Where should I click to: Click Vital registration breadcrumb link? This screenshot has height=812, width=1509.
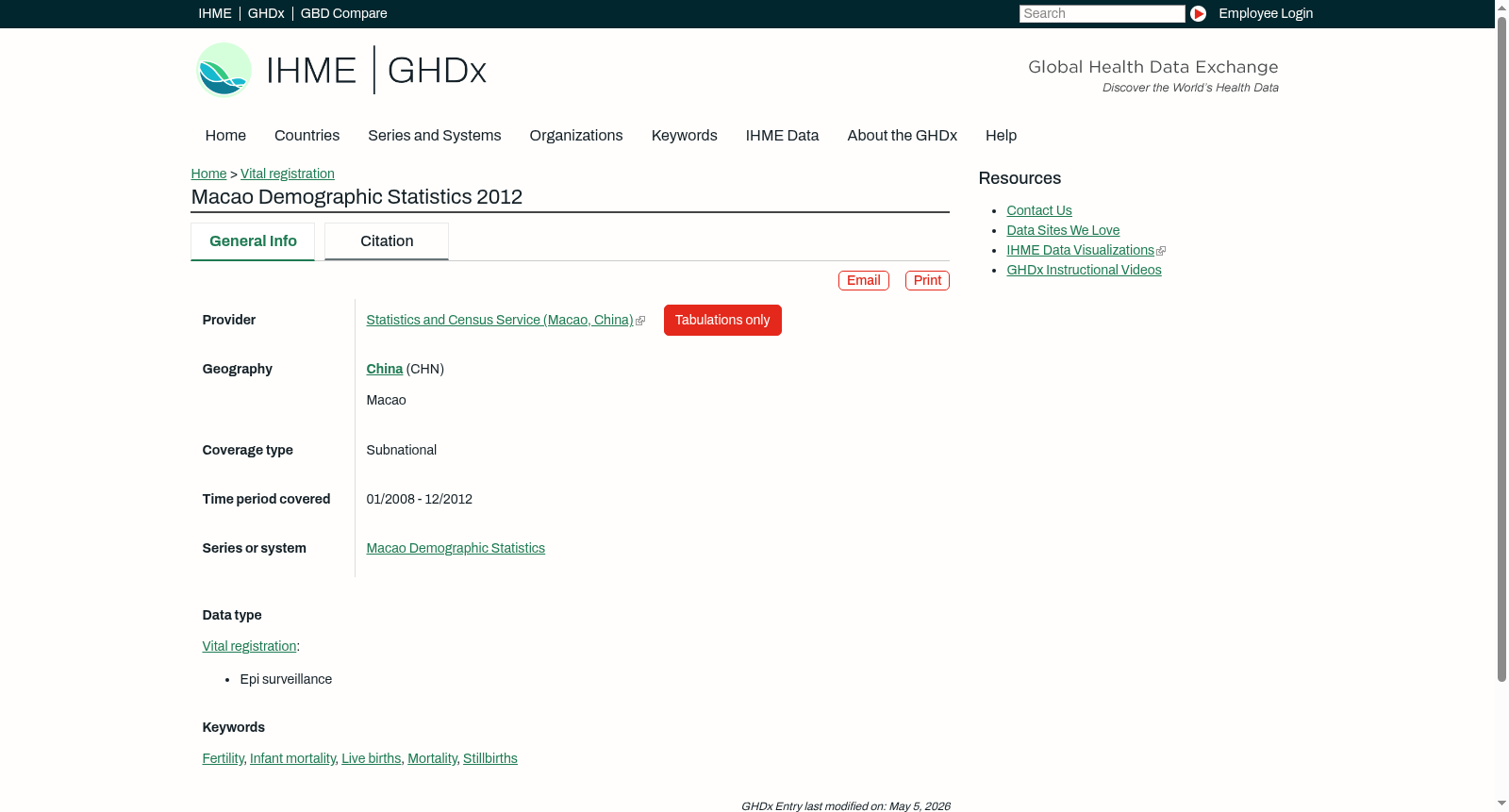[x=288, y=174]
